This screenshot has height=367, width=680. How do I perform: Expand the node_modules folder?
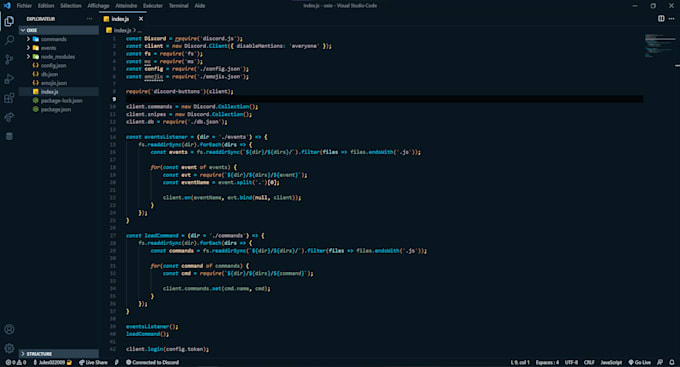(x=59, y=56)
